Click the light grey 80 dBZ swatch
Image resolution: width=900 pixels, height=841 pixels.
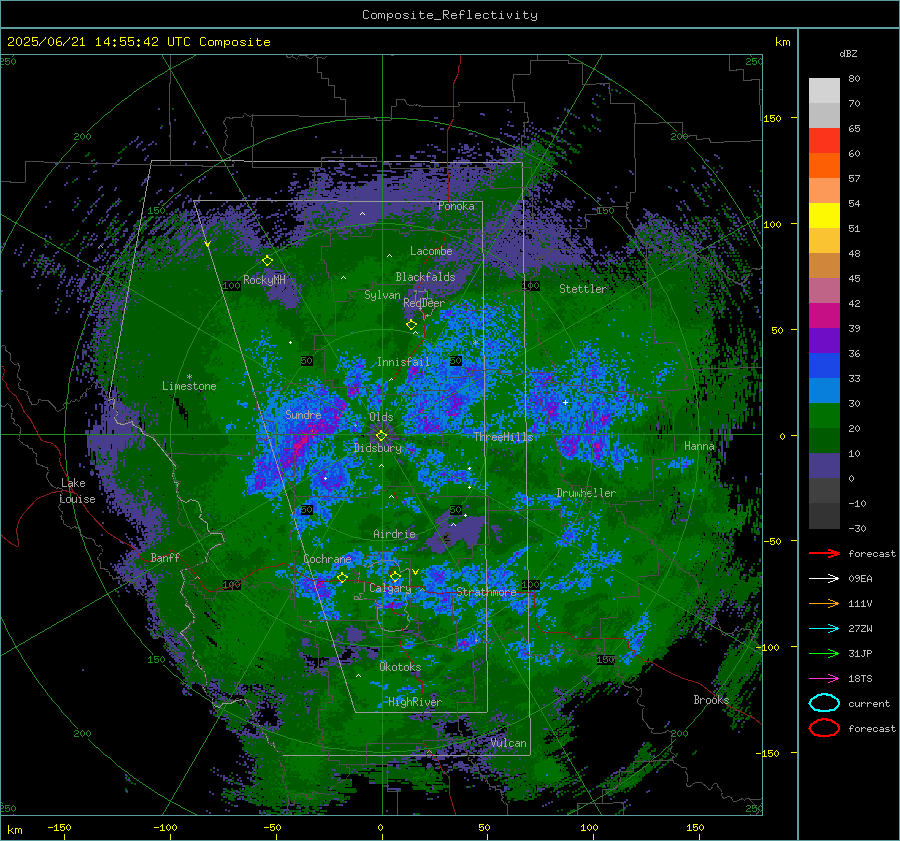[824, 90]
